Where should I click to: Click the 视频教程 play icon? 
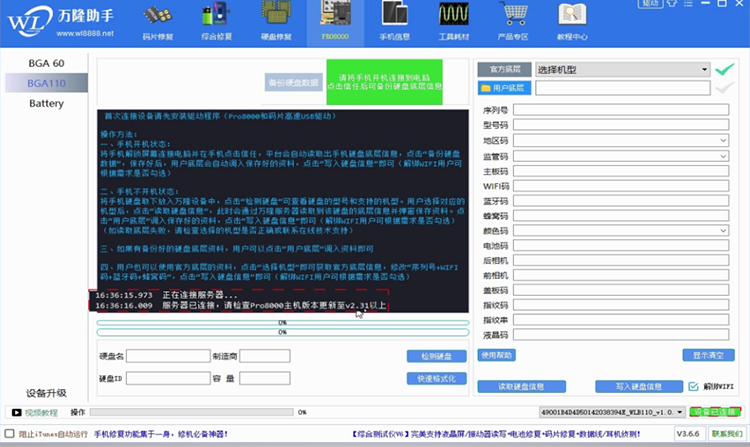click(x=17, y=412)
